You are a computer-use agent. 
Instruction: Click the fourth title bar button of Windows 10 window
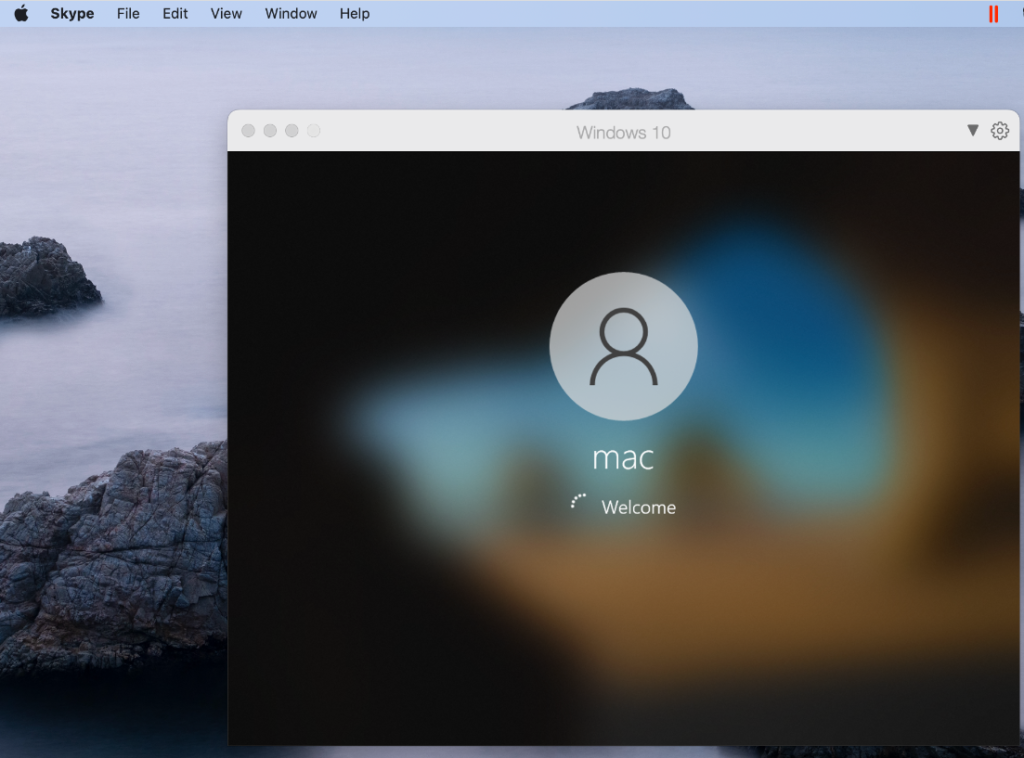click(314, 131)
